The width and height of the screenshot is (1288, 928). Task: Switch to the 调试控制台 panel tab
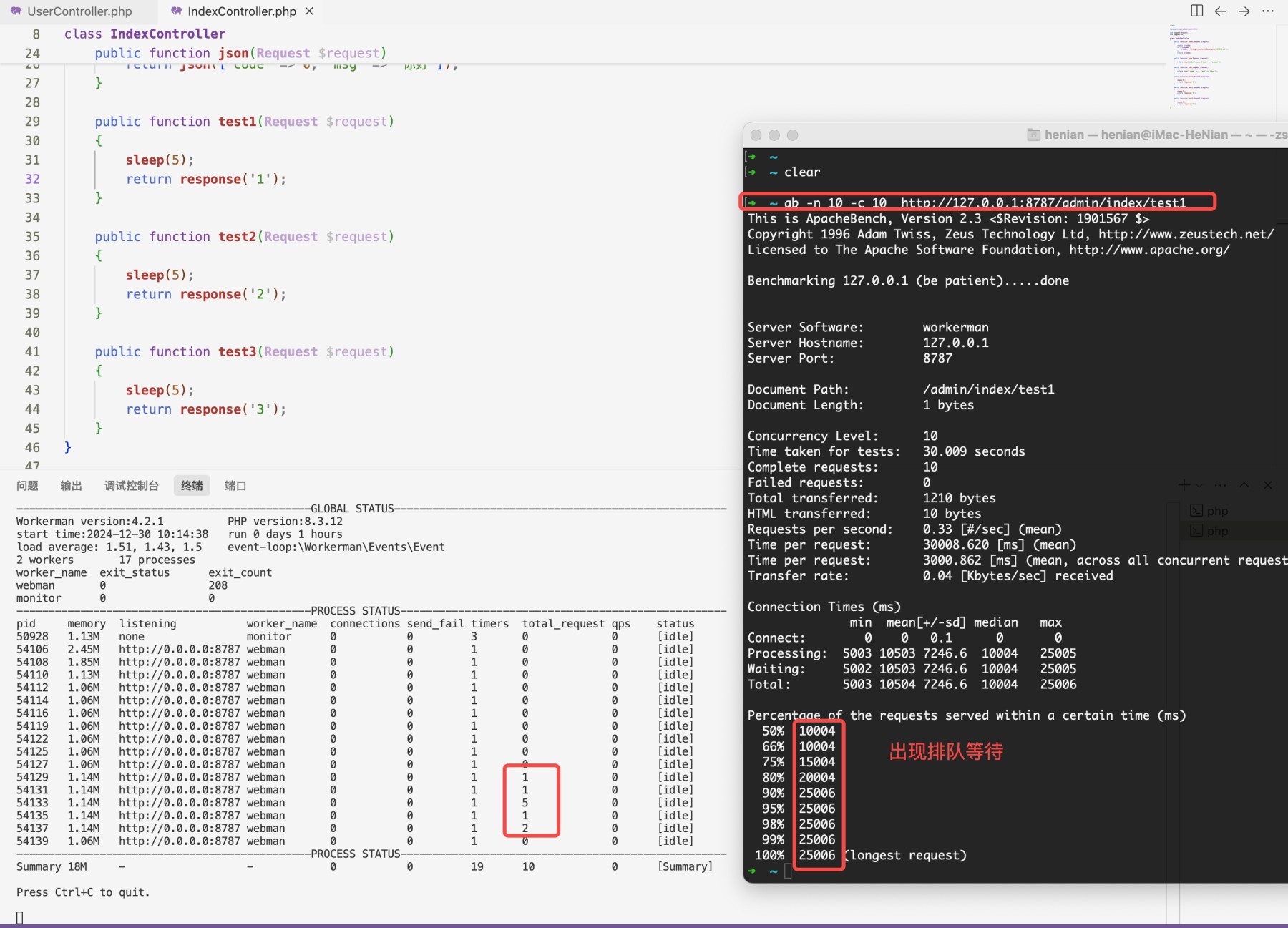(132, 486)
